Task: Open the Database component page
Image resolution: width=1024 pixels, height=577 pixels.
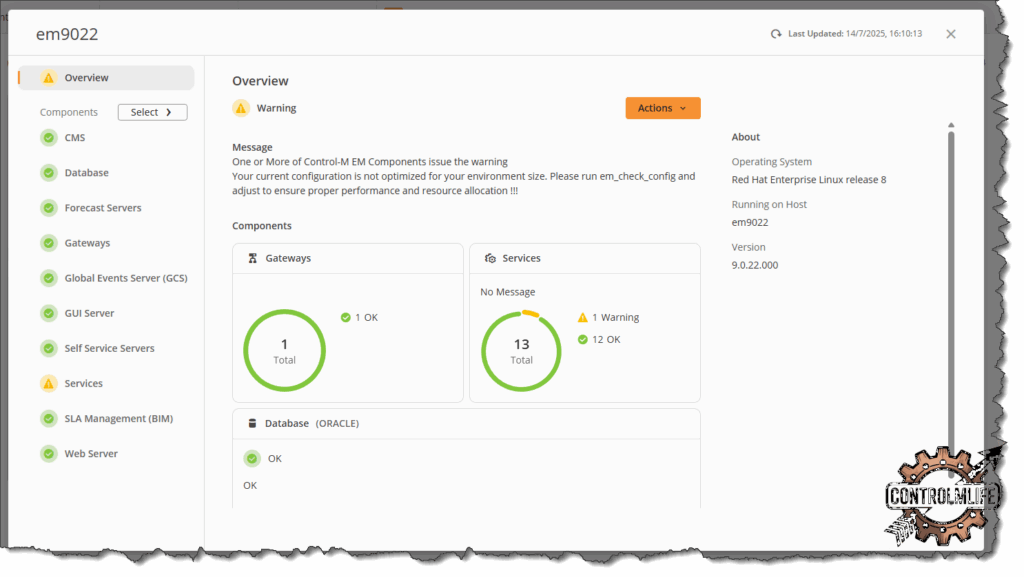Action: pos(86,173)
